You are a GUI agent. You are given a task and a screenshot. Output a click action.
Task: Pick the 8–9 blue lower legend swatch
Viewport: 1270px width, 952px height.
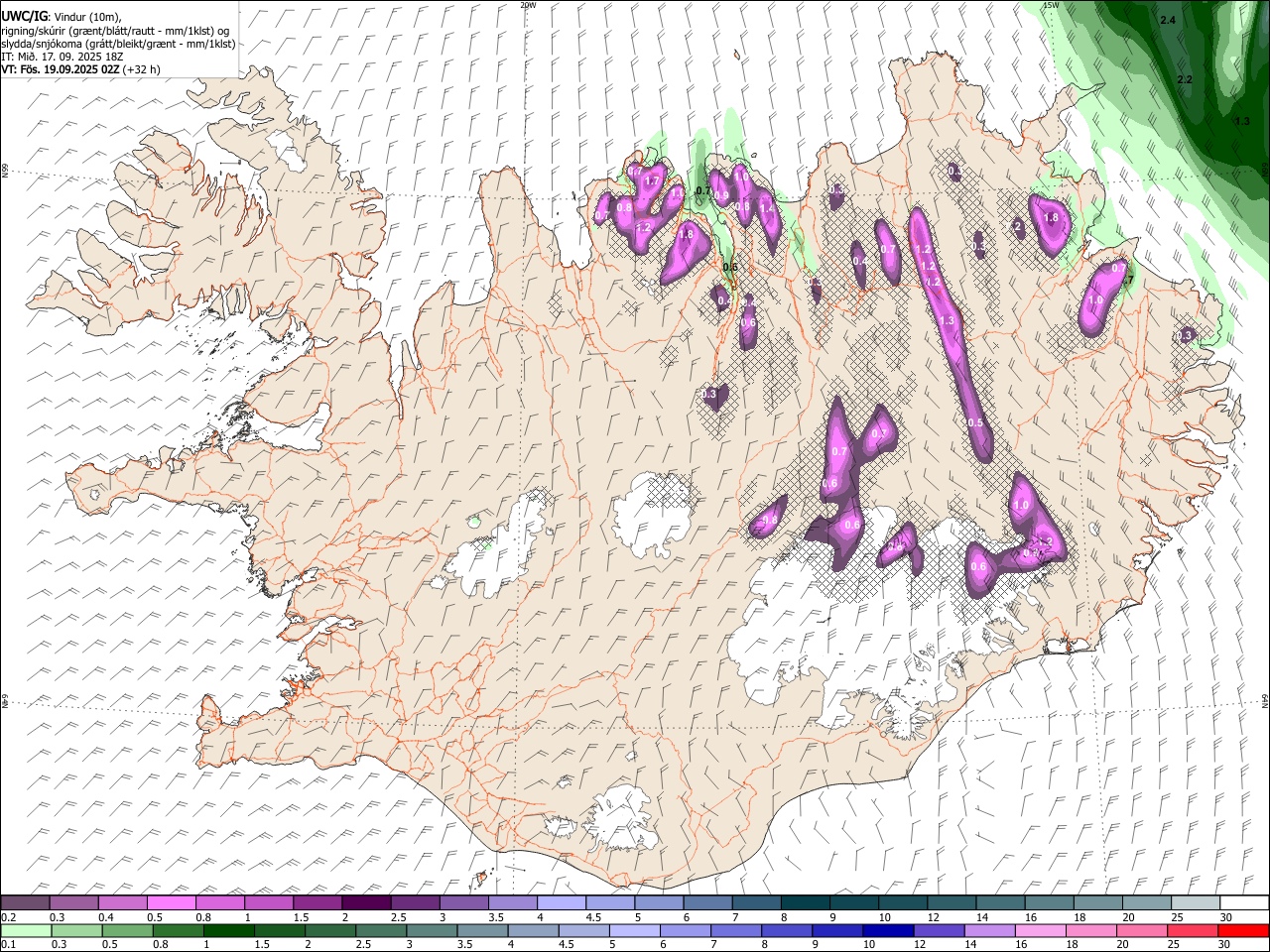coord(786,930)
